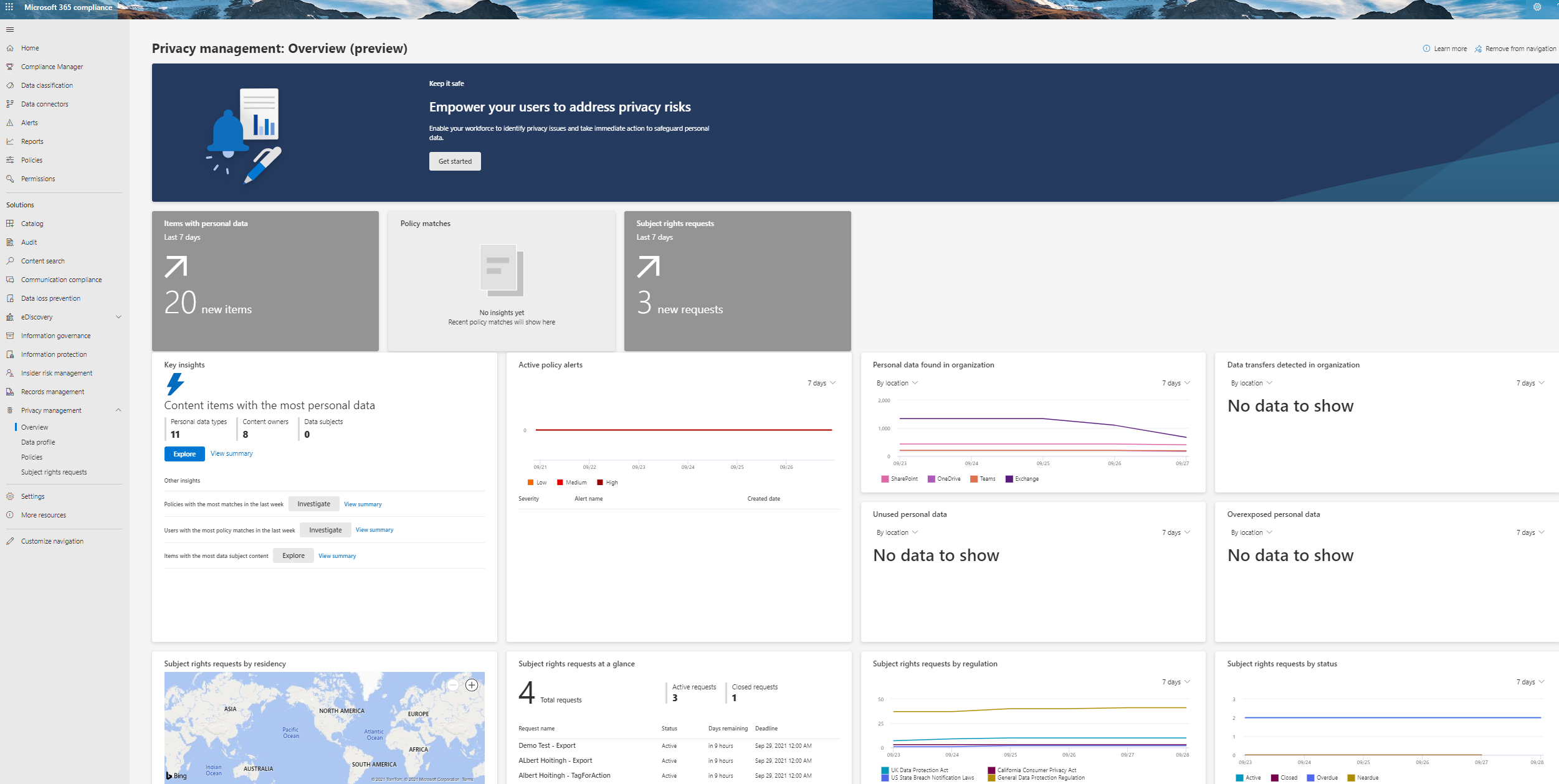1559x784 pixels.
Task: Open the app launcher waffle icon
Action: (x=9, y=7)
